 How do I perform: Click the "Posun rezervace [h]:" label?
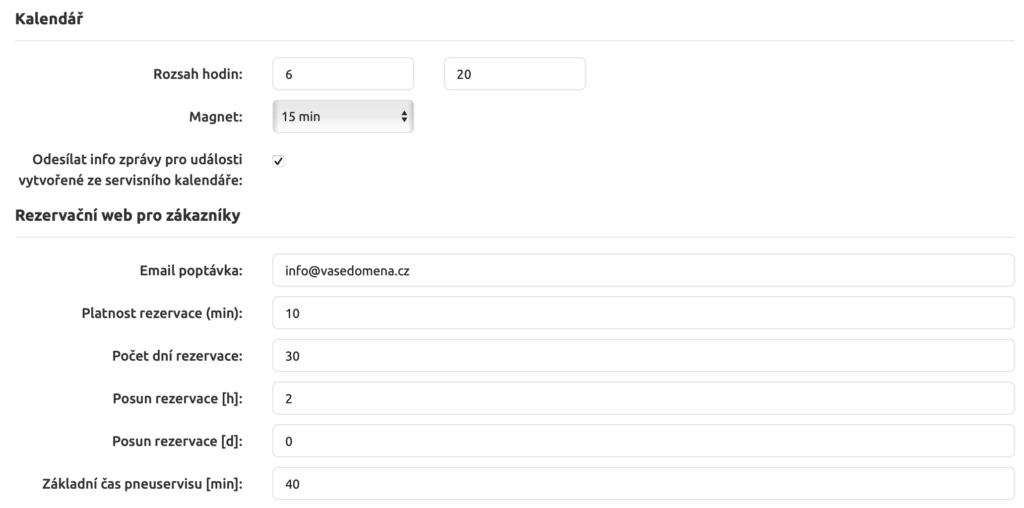(x=179, y=399)
